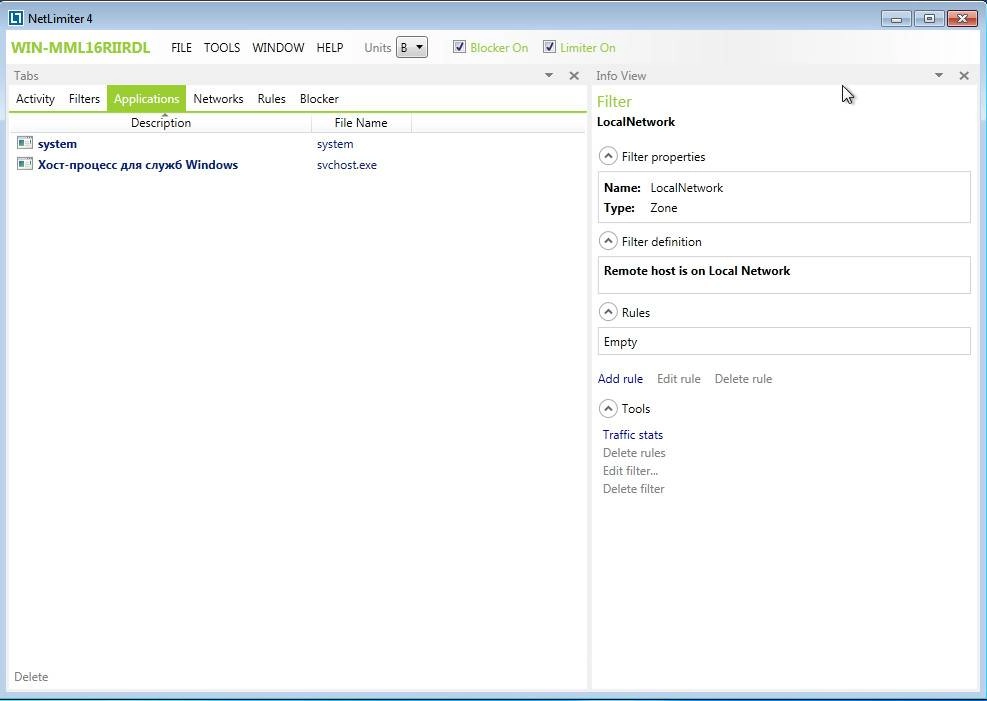Select the system application row
The image size is (987, 701).
coord(297,143)
